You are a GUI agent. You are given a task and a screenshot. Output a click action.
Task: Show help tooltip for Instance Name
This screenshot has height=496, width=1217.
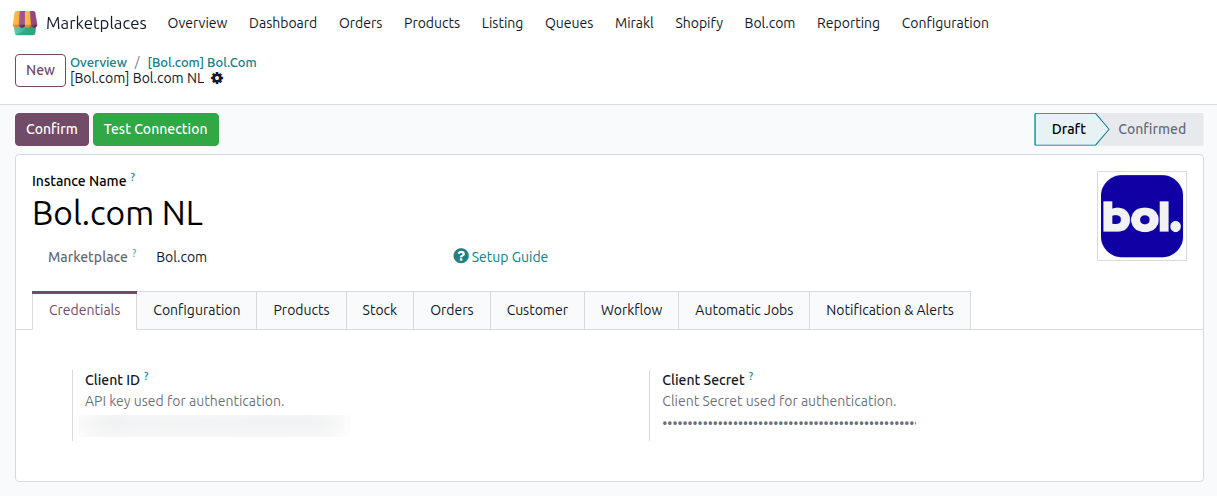[x=133, y=177]
